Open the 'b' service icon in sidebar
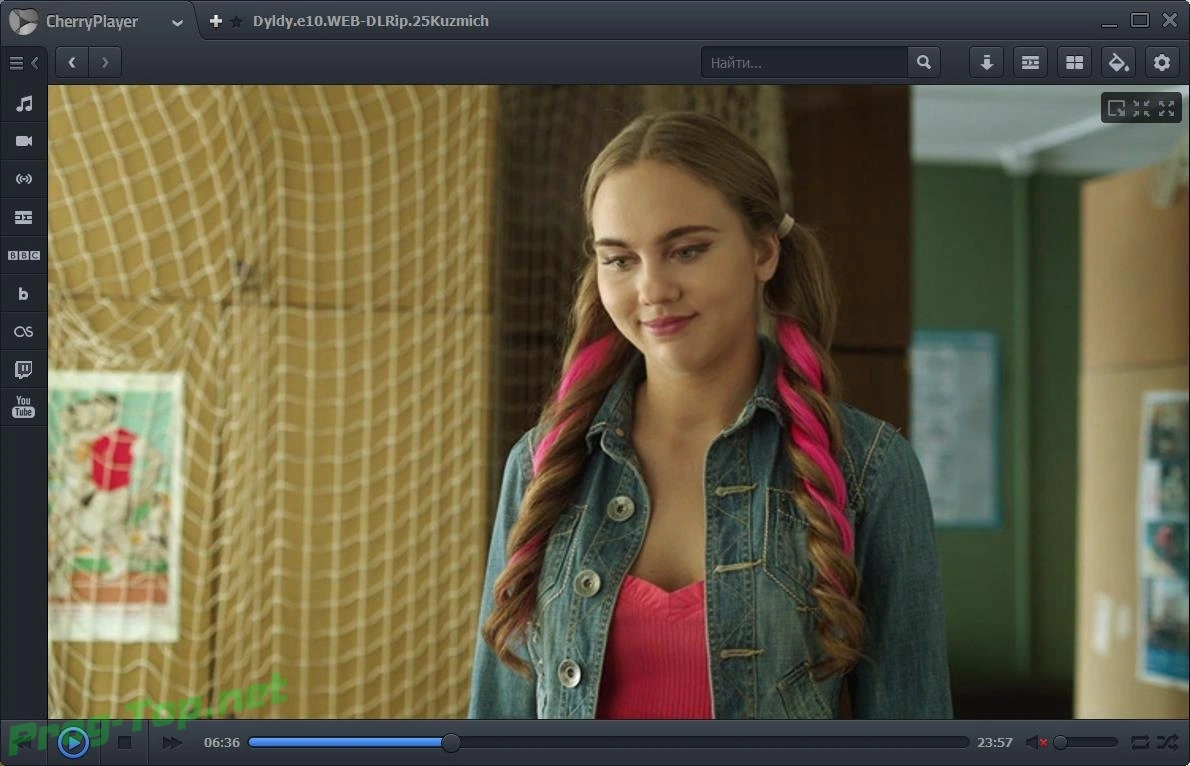Viewport: 1190px width, 766px height. coord(24,294)
